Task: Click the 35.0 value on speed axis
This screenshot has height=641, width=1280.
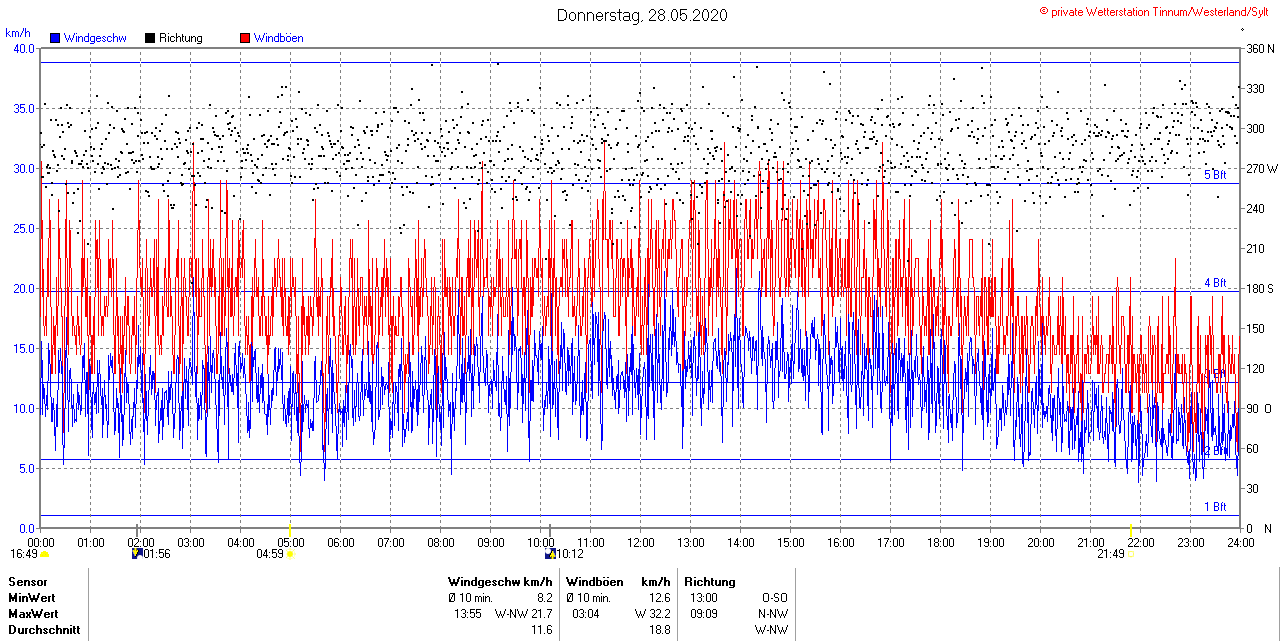Action: point(24,108)
